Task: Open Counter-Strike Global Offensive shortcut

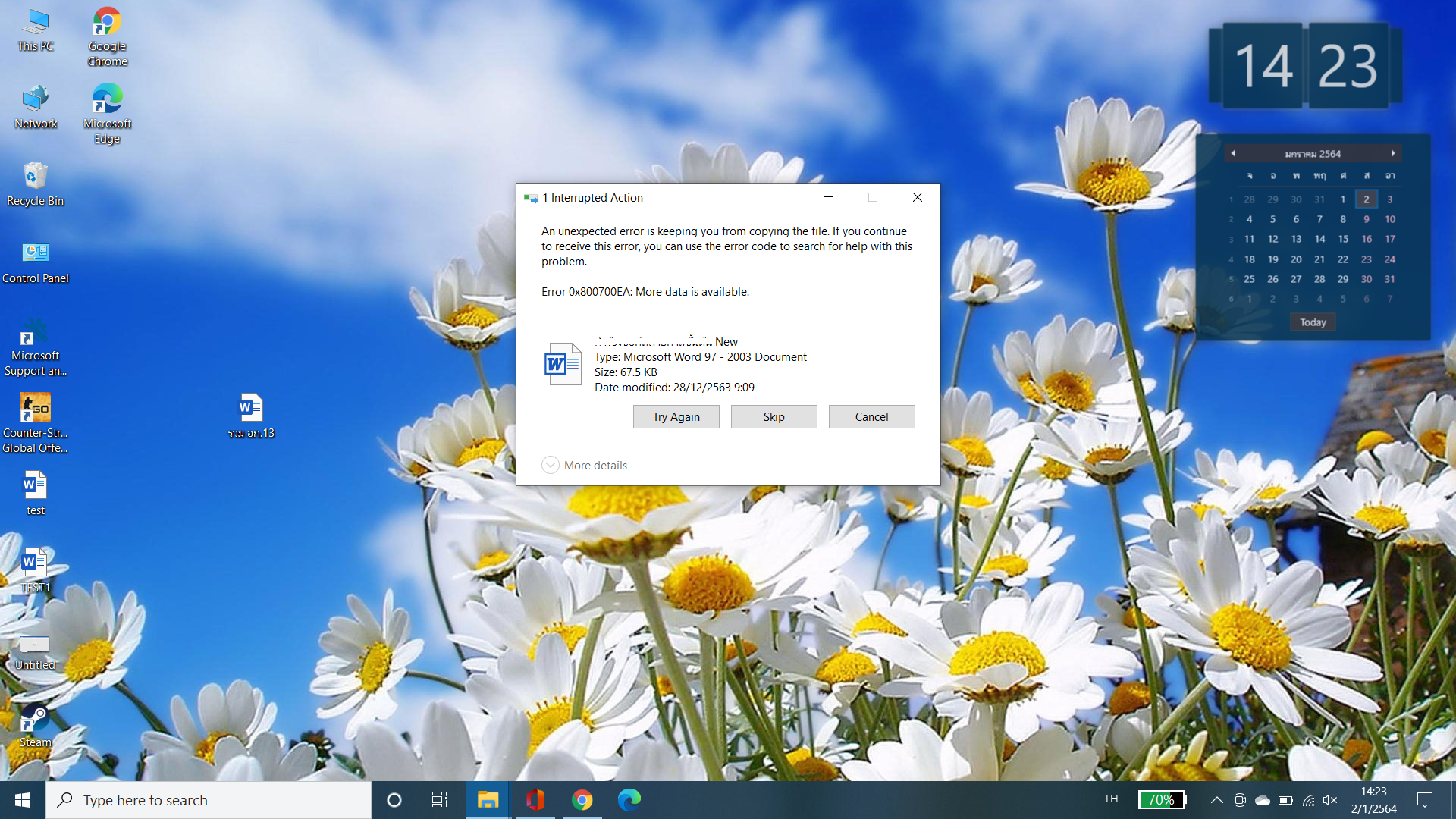Action: [35, 422]
